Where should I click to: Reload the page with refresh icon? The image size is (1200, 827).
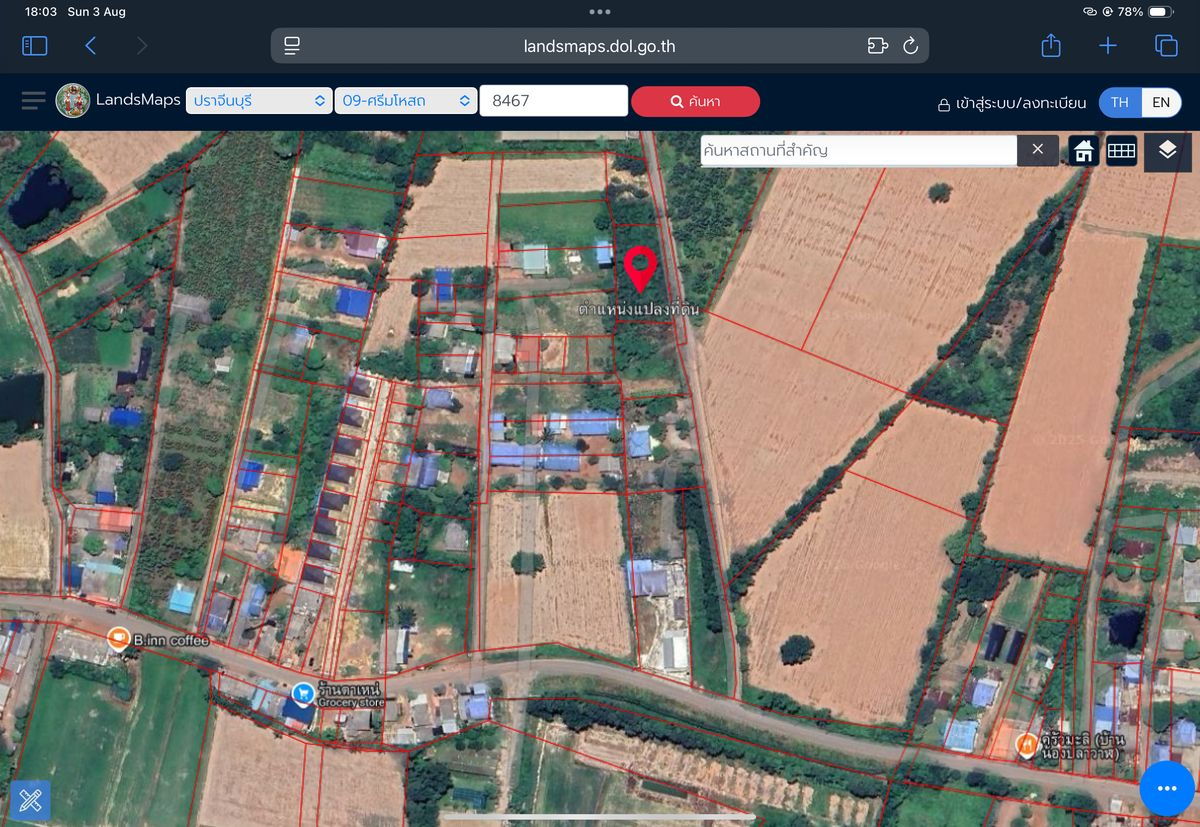(x=910, y=46)
